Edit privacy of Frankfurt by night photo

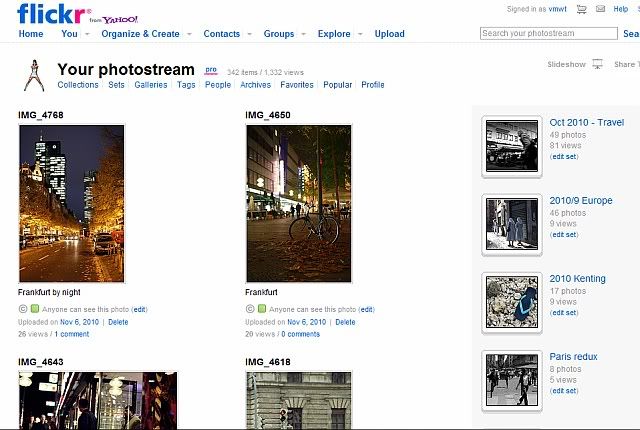click(140, 310)
